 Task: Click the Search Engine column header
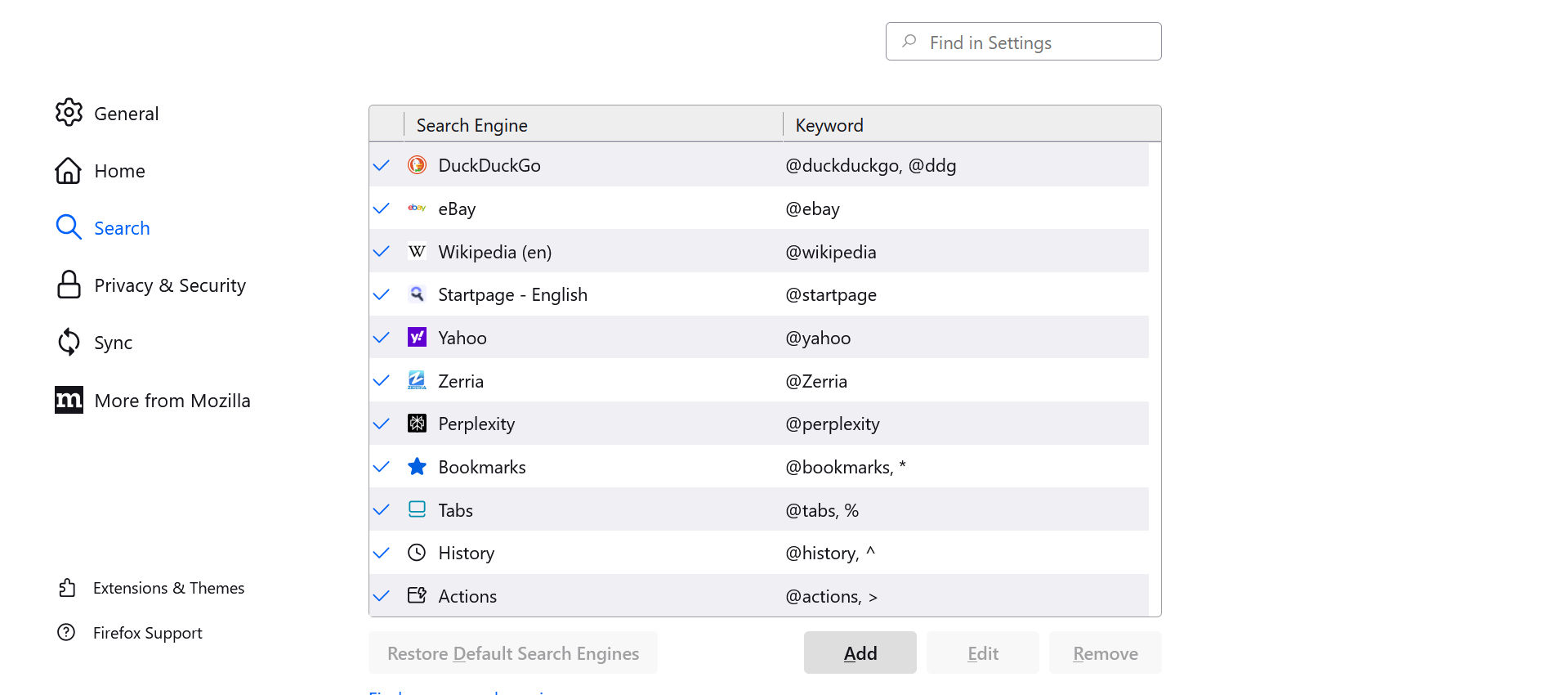point(593,124)
